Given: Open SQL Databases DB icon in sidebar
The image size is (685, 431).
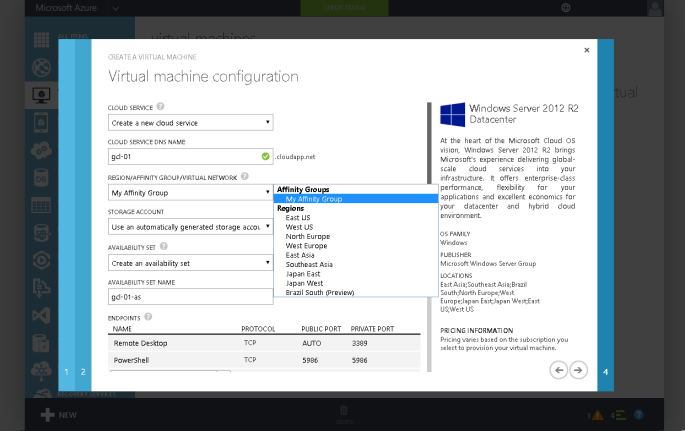Looking at the screenshot, I should (42, 178).
